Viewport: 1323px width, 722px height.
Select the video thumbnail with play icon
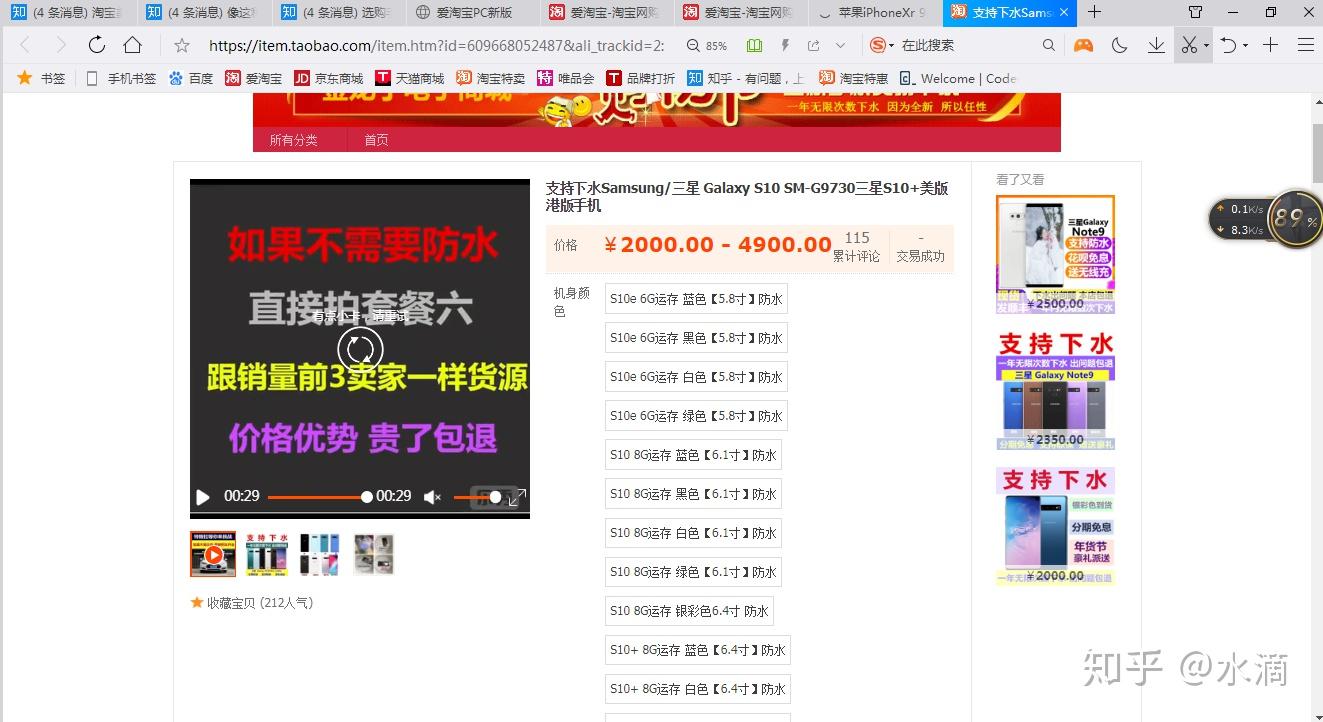click(x=213, y=554)
